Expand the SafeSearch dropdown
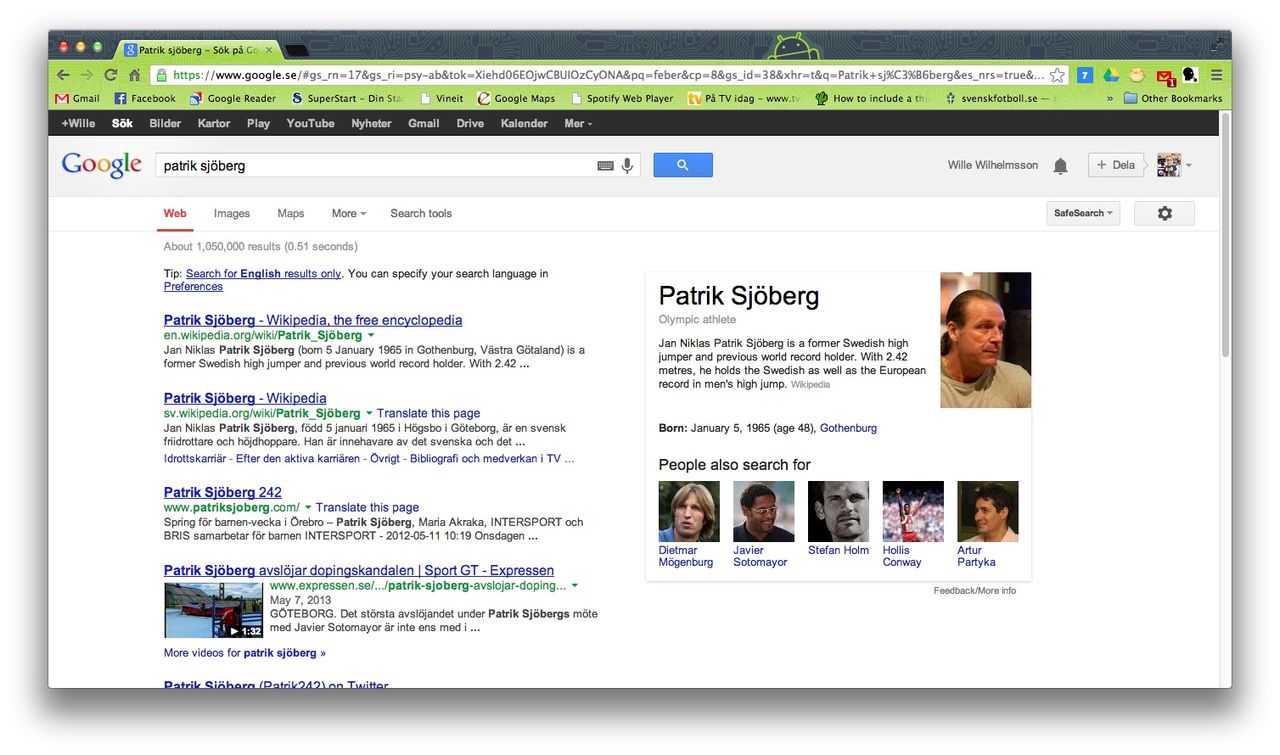1280x755 pixels. pyautogui.click(x=1083, y=213)
